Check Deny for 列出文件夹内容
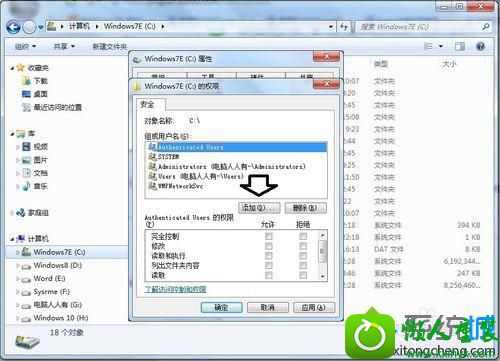The height and width of the screenshot is (361, 500). [303, 265]
